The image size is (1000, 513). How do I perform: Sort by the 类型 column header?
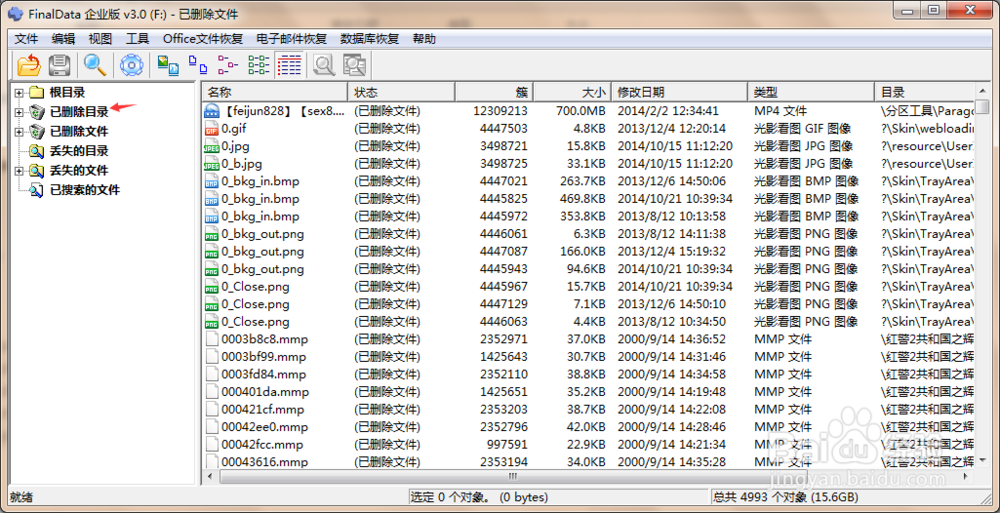click(810, 93)
